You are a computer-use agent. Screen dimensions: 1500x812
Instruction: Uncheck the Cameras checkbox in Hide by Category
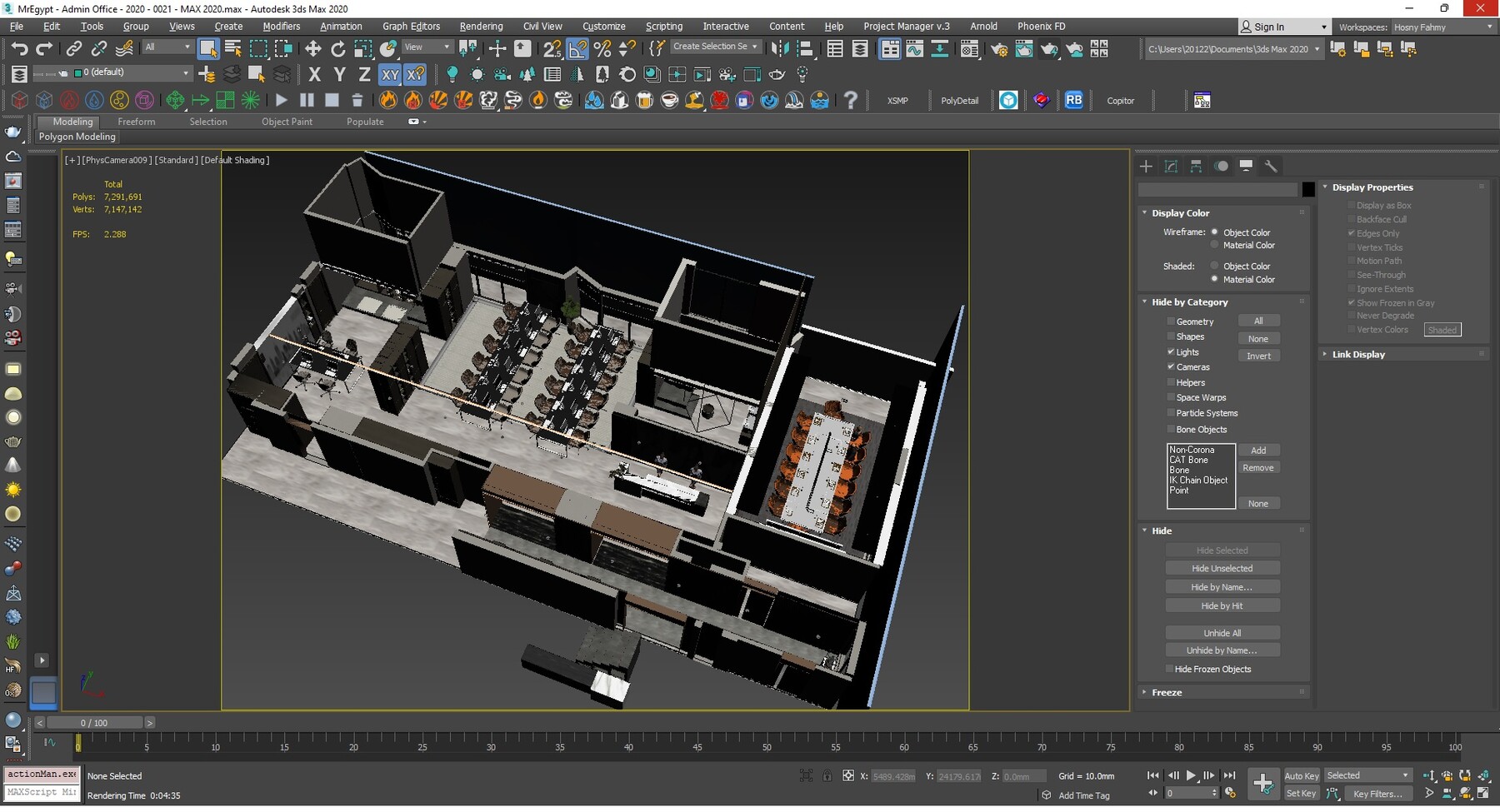(1172, 366)
